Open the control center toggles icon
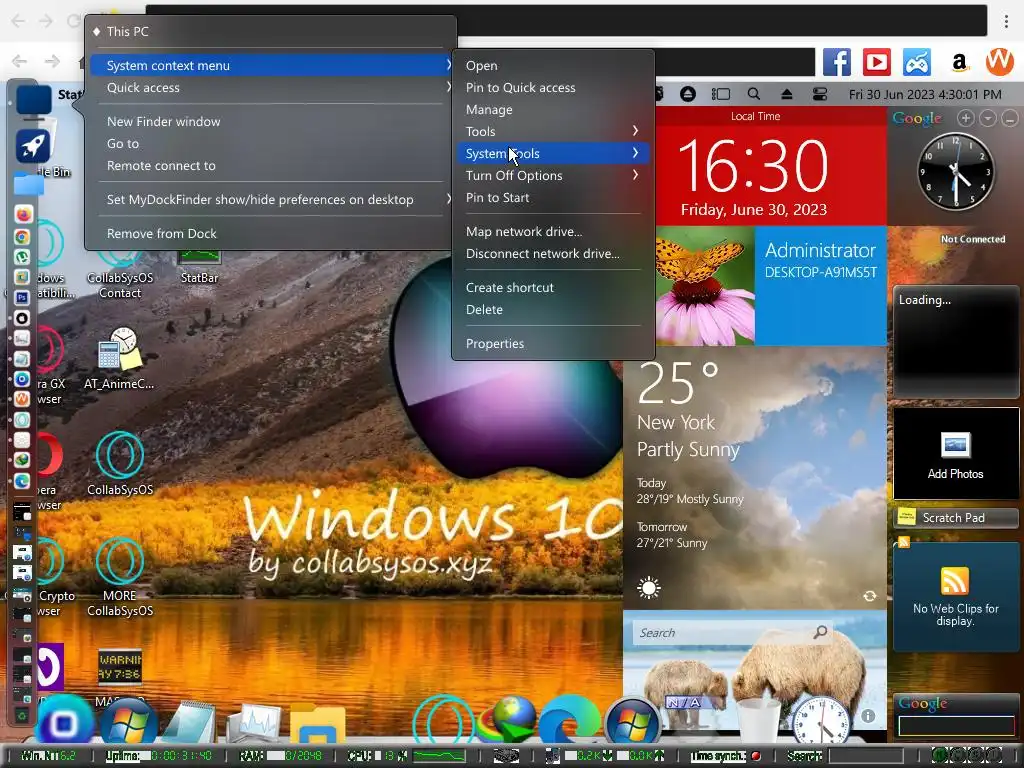Viewport: 1024px width, 768px height. pyautogui.click(x=820, y=94)
